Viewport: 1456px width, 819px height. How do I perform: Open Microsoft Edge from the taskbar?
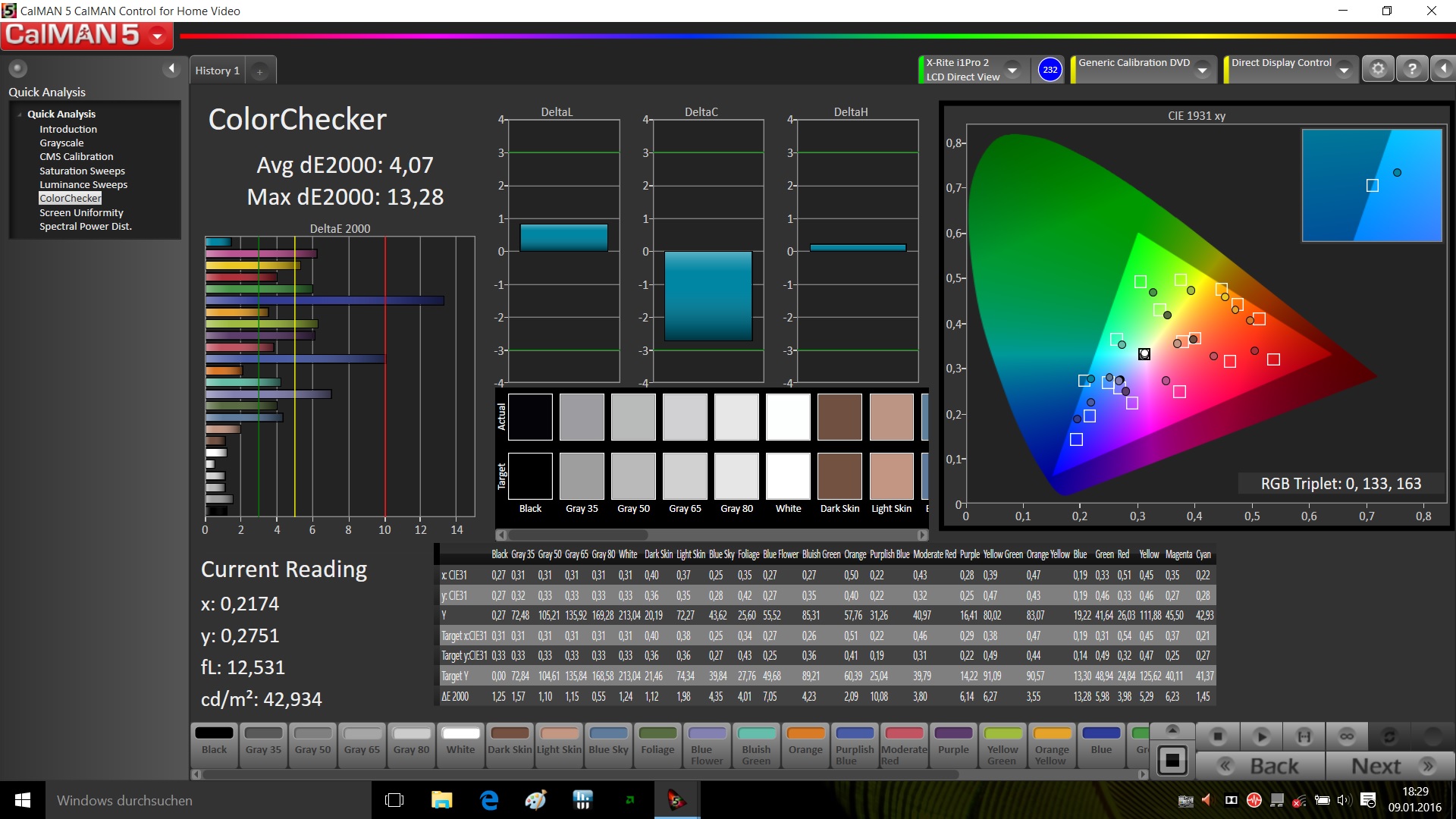489,800
